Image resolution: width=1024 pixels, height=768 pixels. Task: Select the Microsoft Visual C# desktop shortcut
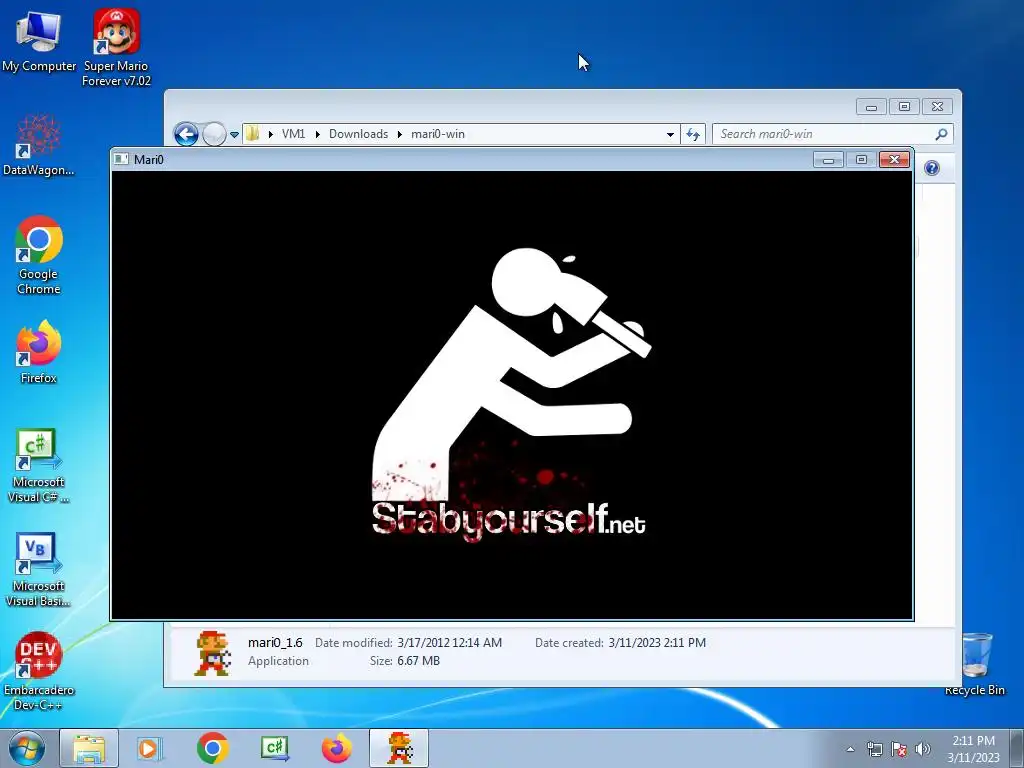39,466
